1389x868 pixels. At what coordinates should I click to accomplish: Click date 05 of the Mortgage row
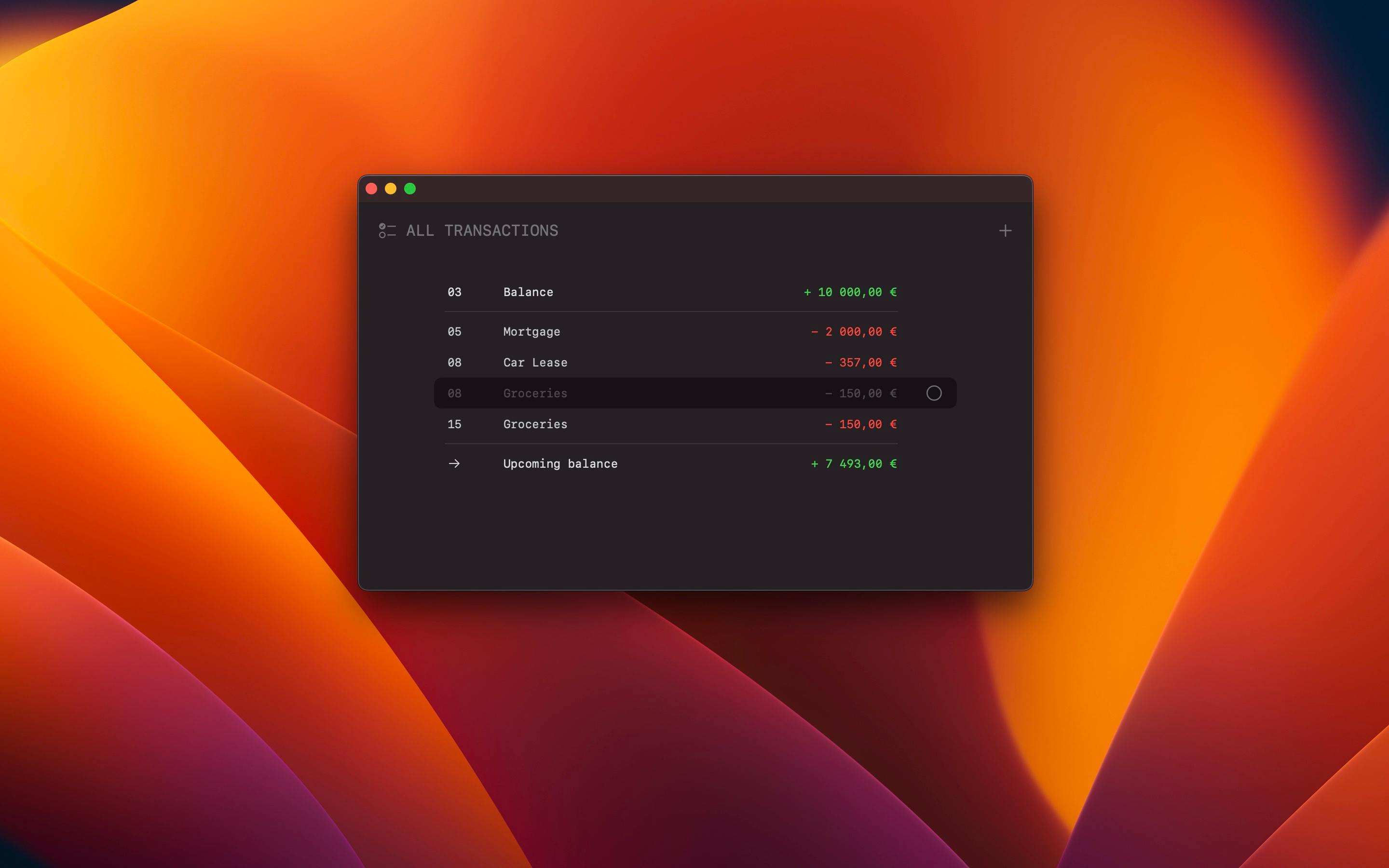click(x=455, y=332)
